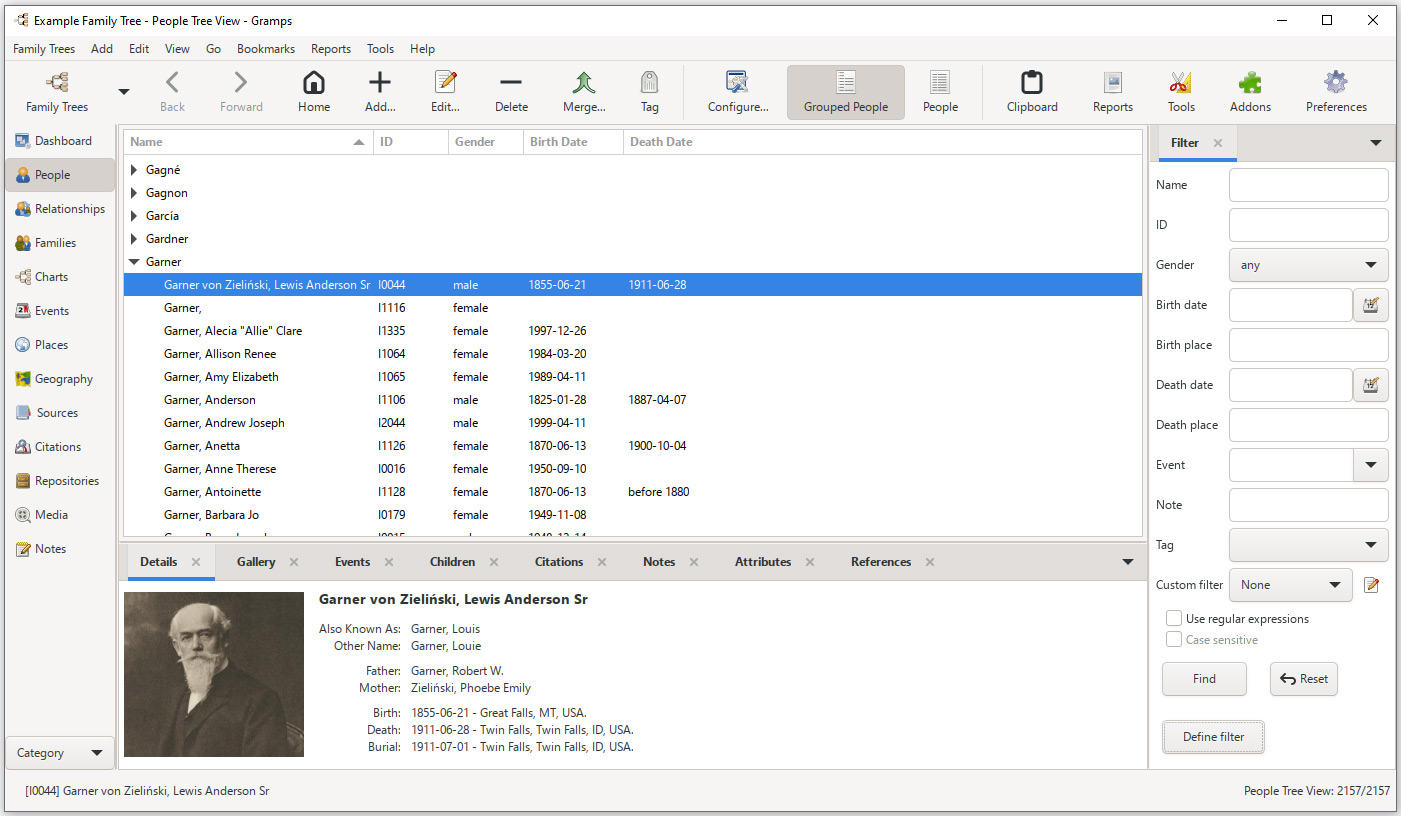1401x816 pixels.
Task: Toggle the Case sensitive checkbox
Action: (x=1174, y=640)
